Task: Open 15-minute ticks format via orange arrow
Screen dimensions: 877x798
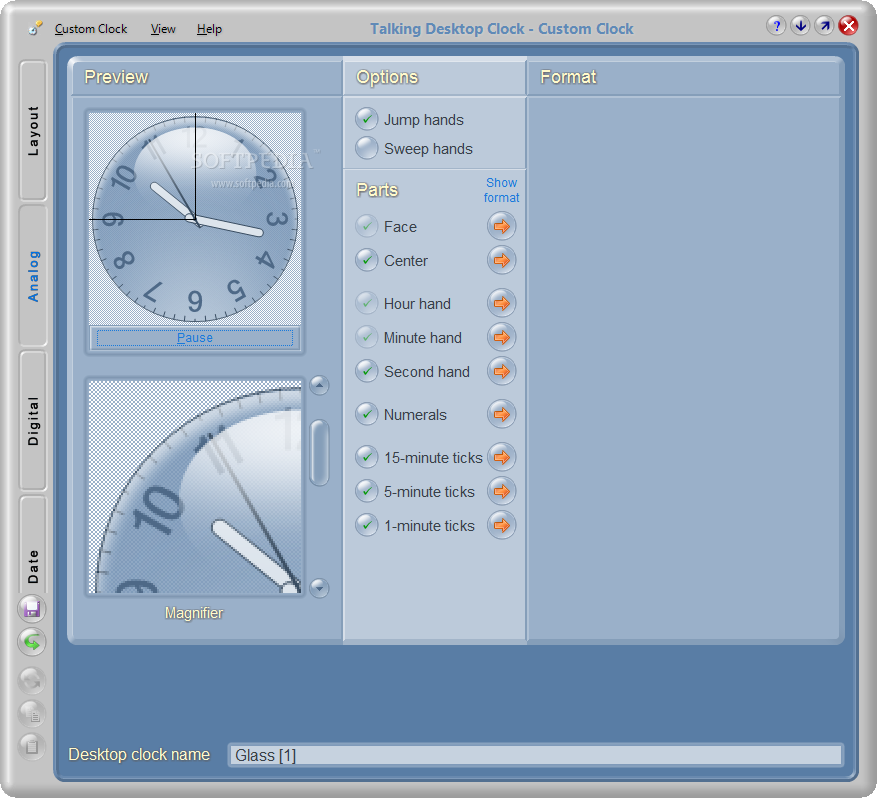Action: point(501,457)
